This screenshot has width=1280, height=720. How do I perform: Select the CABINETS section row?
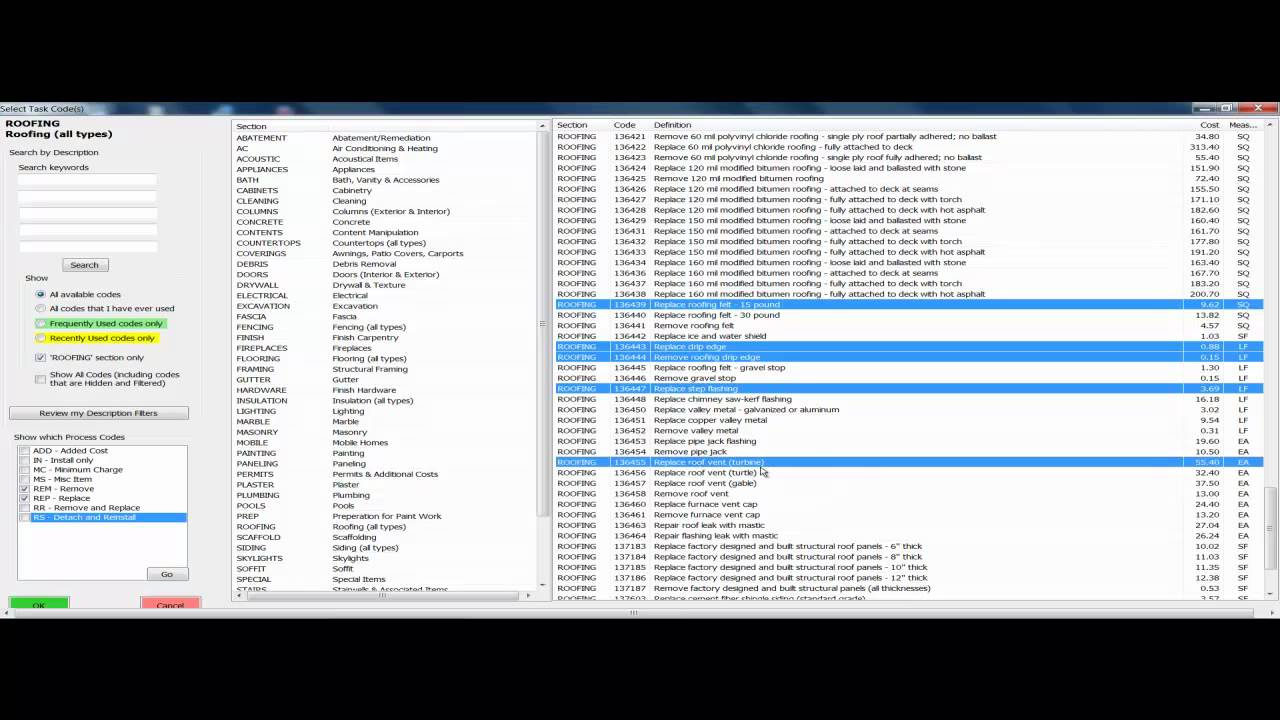(385, 191)
